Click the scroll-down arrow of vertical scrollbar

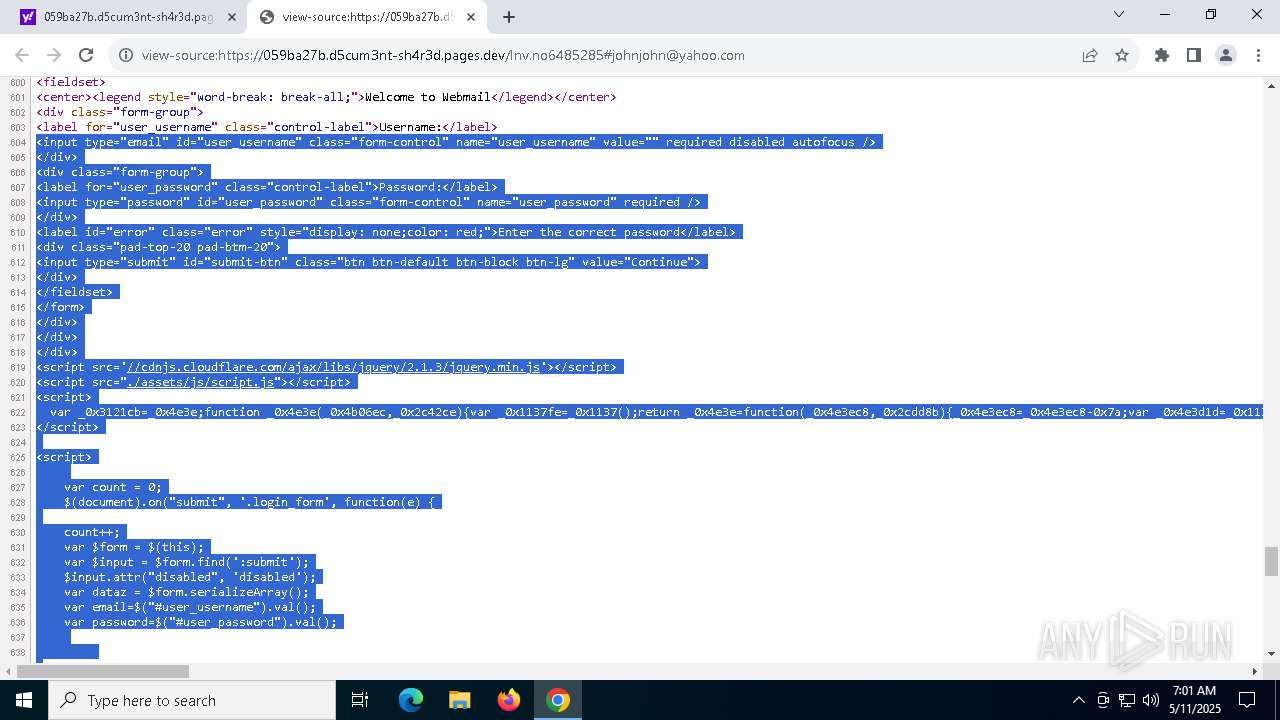[1271, 654]
